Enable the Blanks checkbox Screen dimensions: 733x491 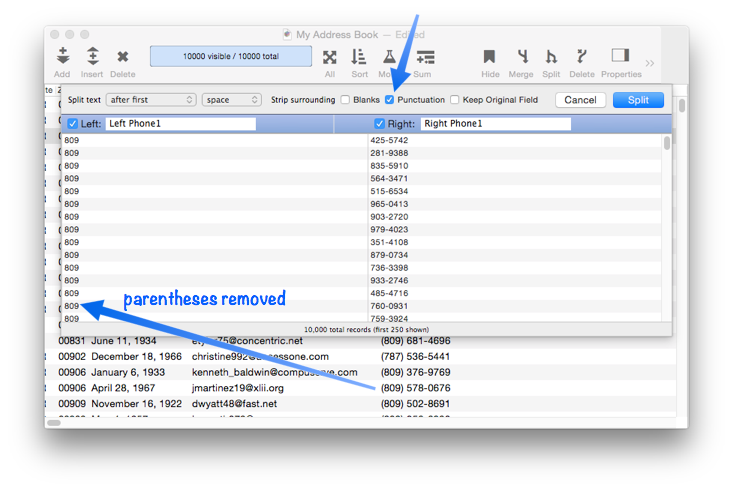tap(345, 100)
